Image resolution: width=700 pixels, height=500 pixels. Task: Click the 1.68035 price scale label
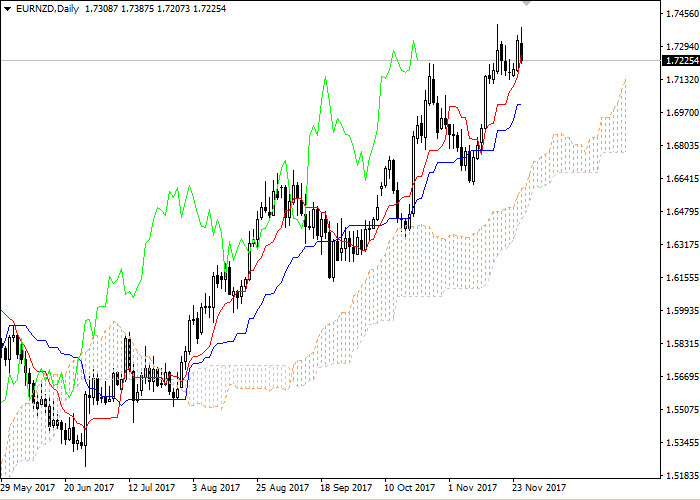tap(682, 146)
